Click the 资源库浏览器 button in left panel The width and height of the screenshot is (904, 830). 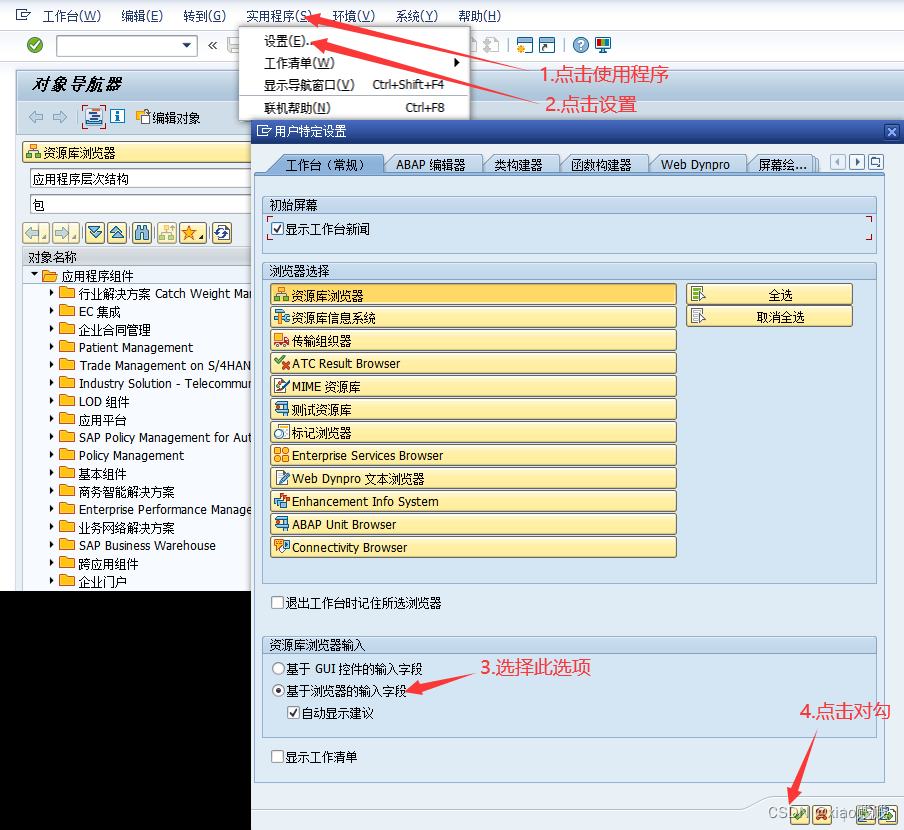pos(137,153)
